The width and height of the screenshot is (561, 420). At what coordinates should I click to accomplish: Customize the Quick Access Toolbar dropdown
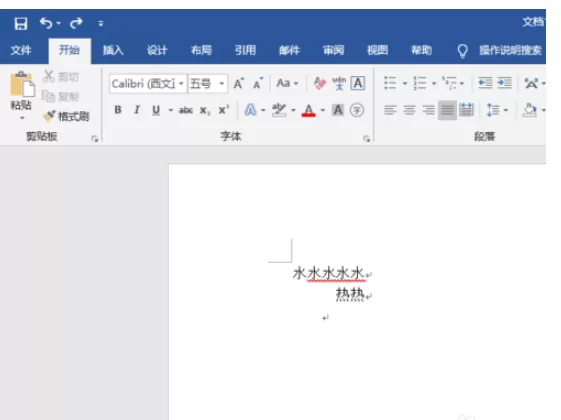click(101, 24)
